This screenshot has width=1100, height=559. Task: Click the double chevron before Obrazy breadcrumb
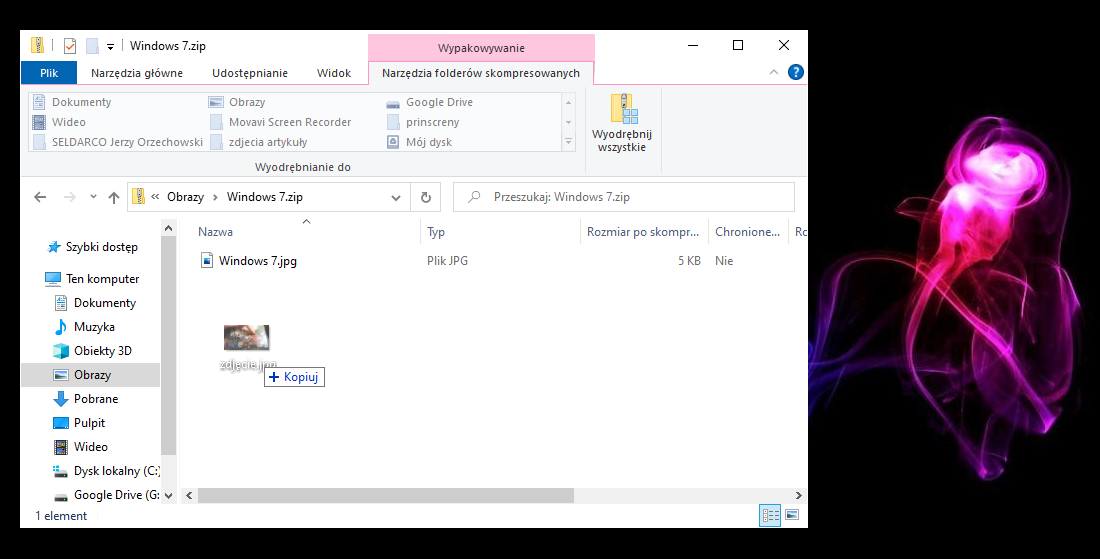coord(155,197)
